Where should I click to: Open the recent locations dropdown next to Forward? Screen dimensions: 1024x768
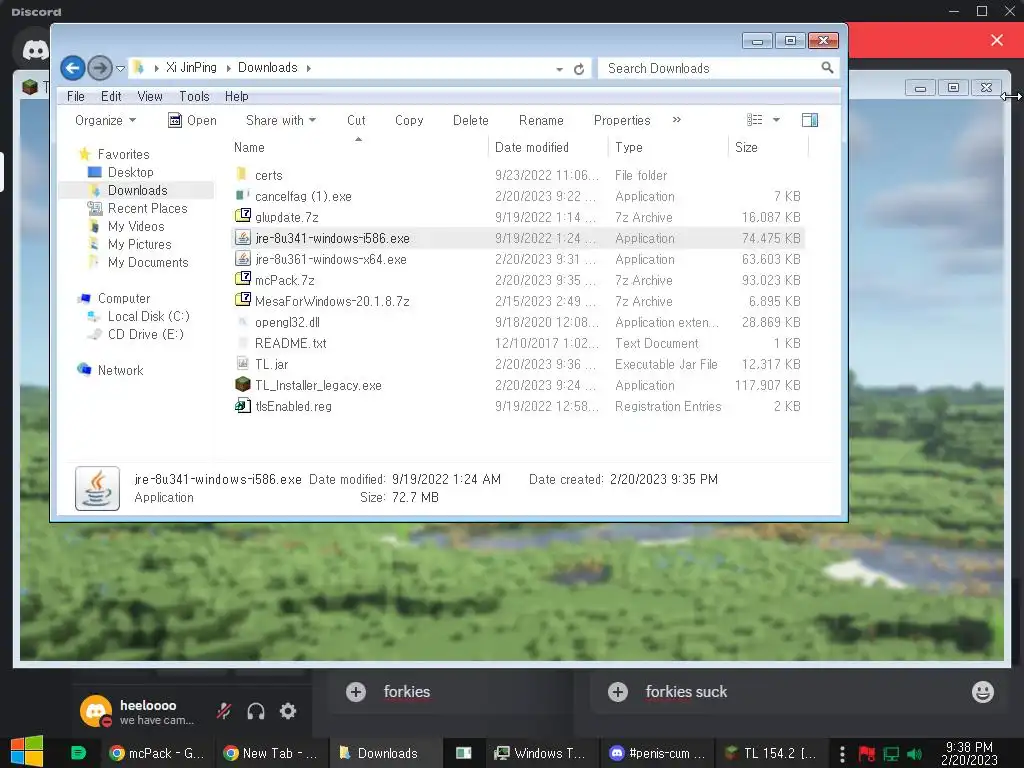click(120, 68)
